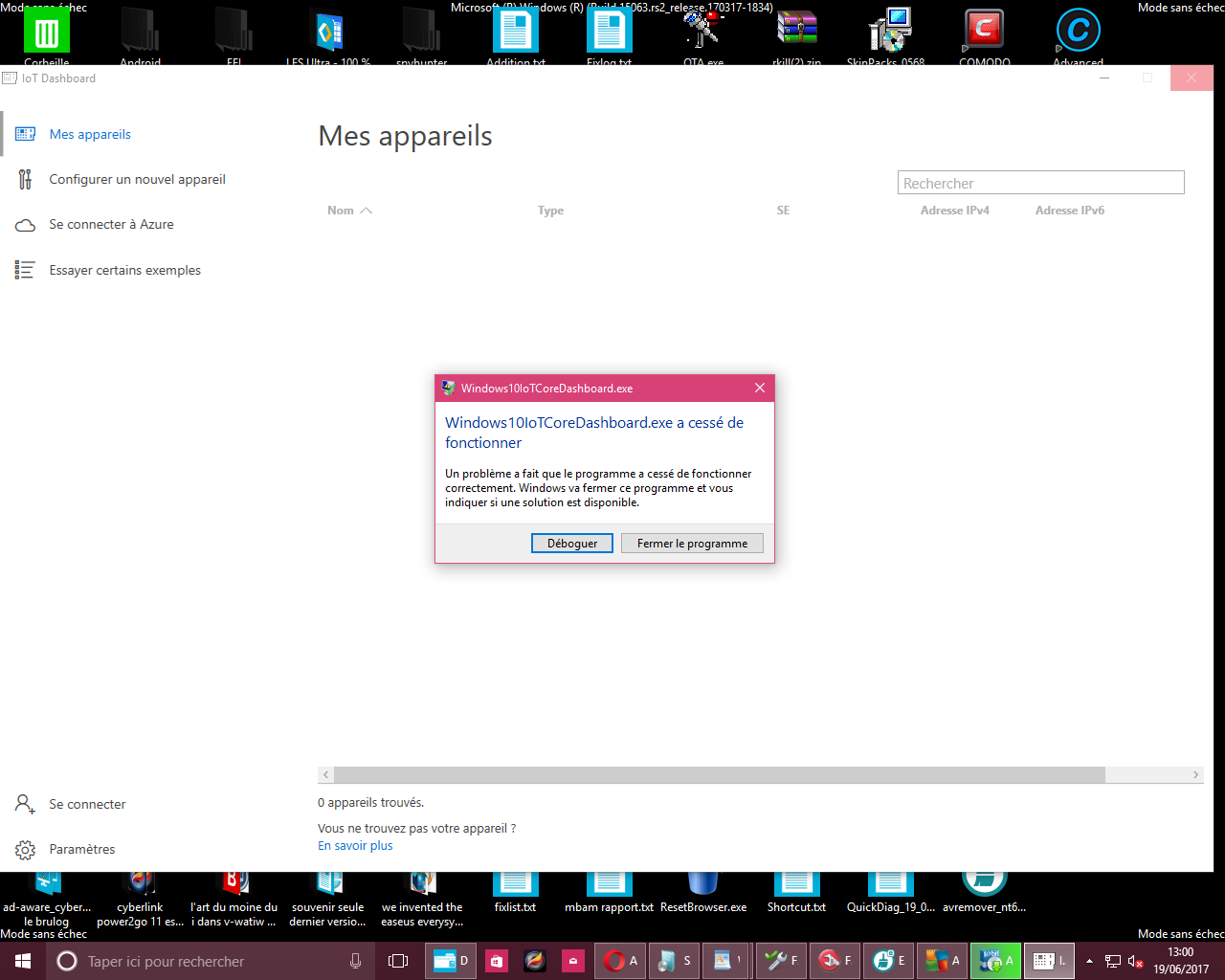Screen dimensions: 1225x980
Task: Show hidden system tray icons
Action: (1089, 961)
